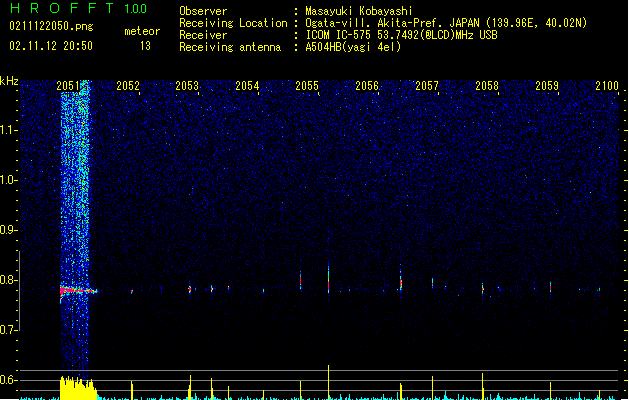Click the 2100 time axis label
The image size is (629, 400).
point(607,86)
